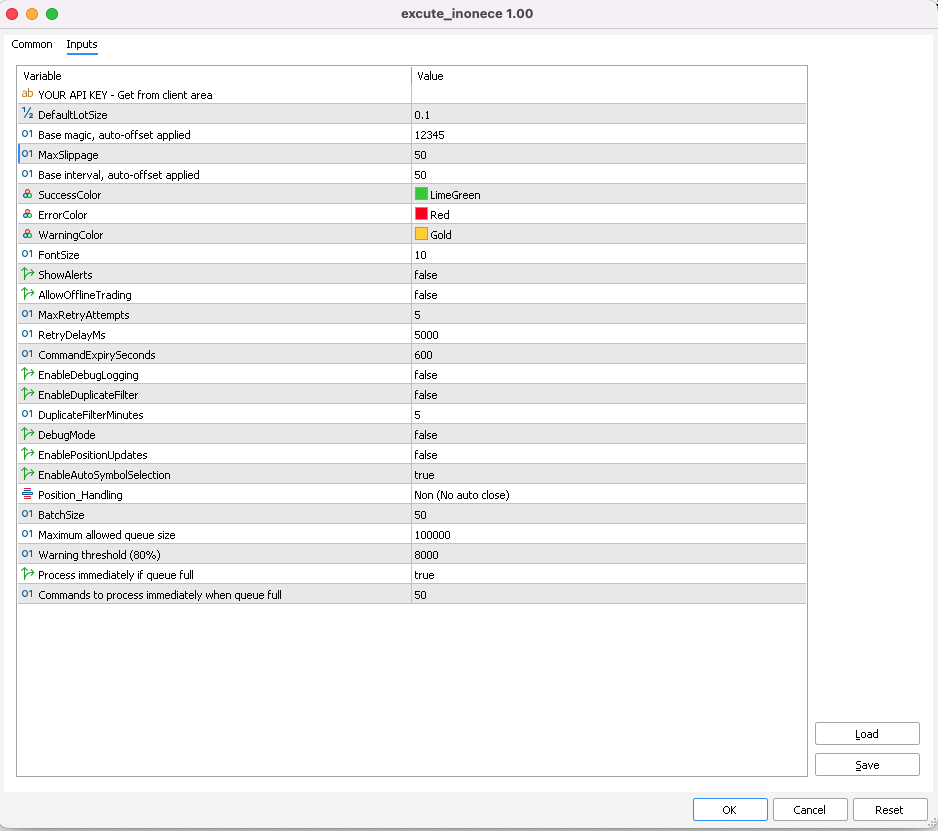Click the integer icon beside BatchSize
Image resolution: width=938 pixels, height=831 pixels.
(x=27, y=515)
